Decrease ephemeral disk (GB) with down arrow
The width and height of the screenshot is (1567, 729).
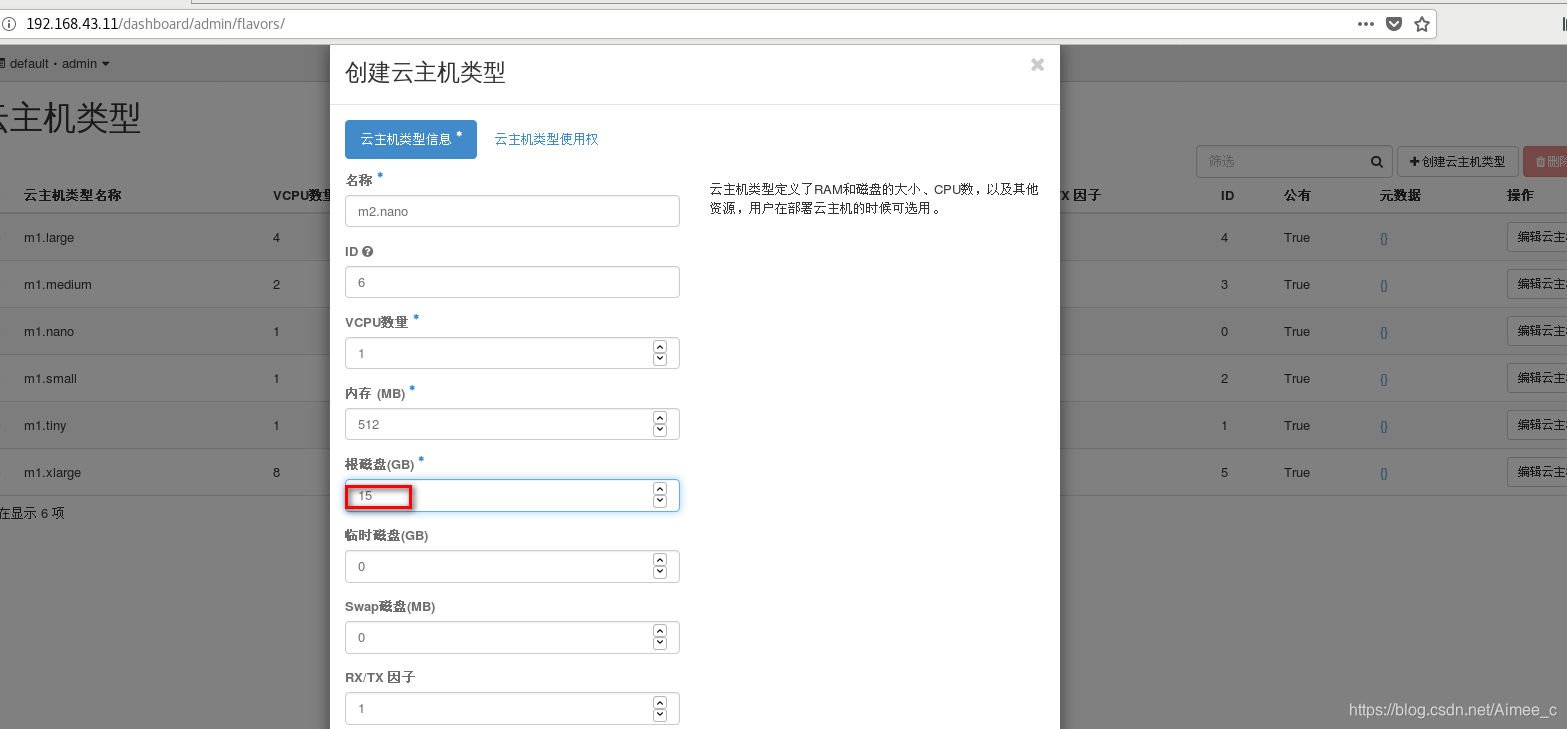coord(659,572)
